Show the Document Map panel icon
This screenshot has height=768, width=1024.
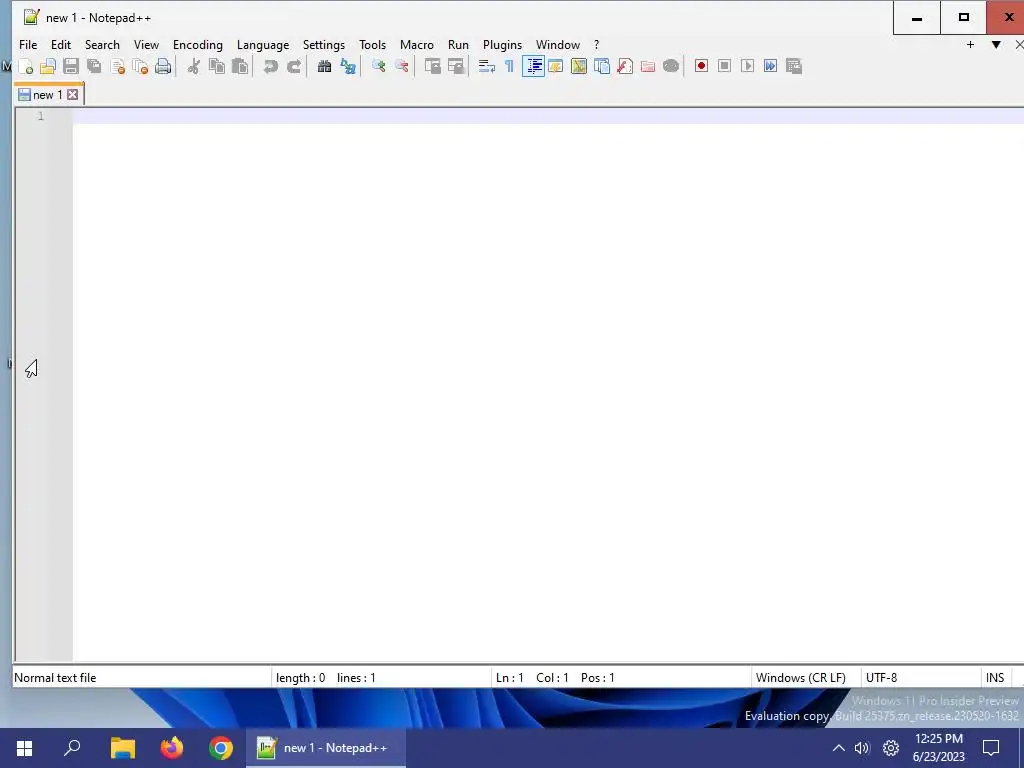click(579, 66)
